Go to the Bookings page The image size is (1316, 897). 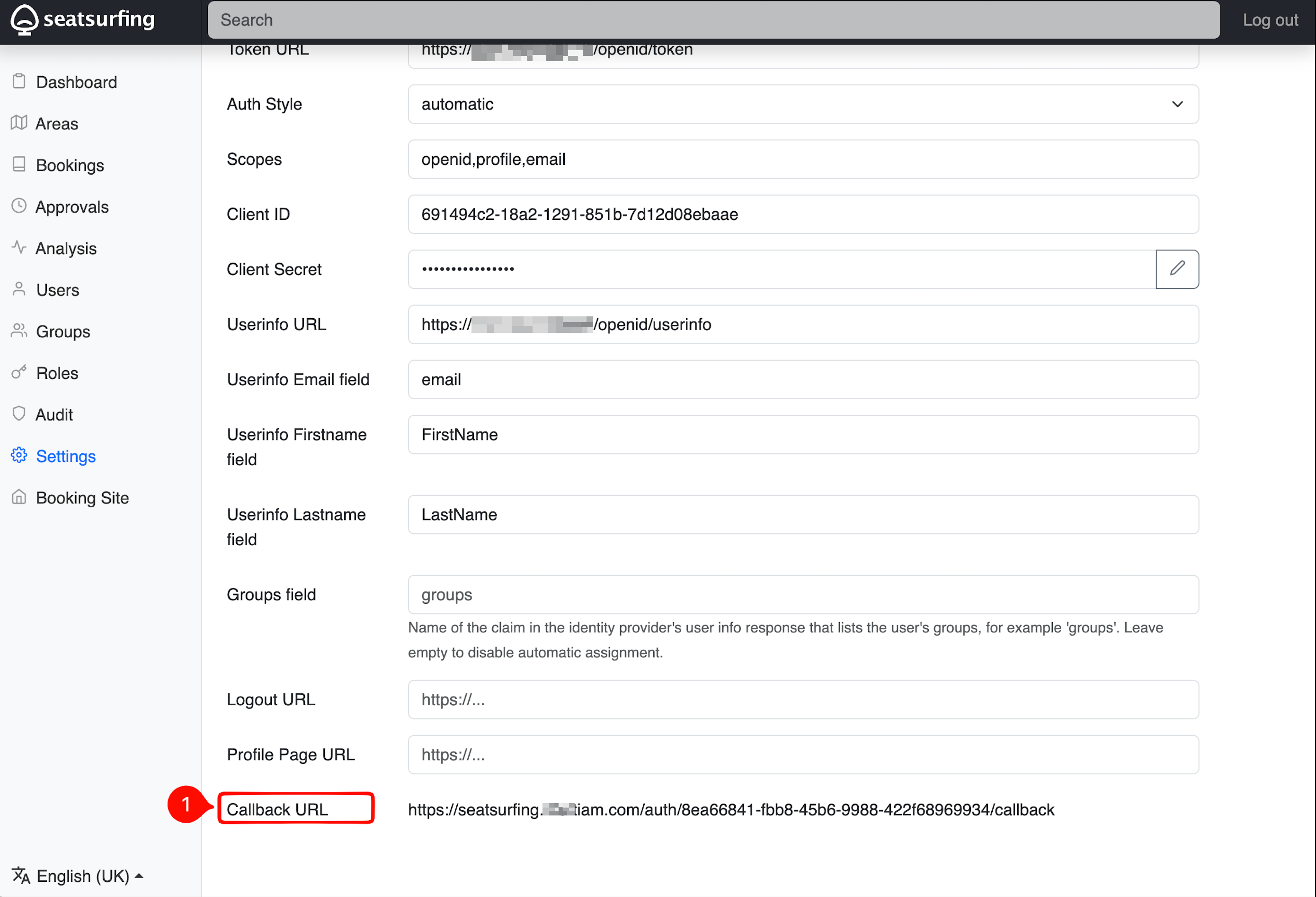click(70, 165)
